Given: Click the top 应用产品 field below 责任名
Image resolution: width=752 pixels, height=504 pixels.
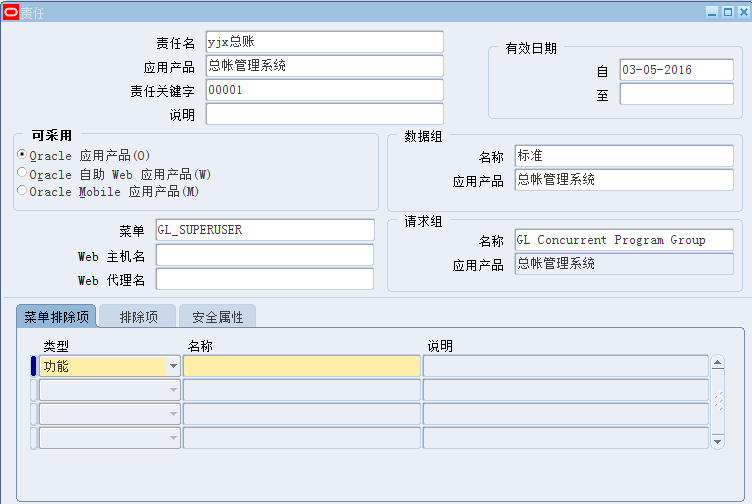Looking at the screenshot, I should pos(325,66).
